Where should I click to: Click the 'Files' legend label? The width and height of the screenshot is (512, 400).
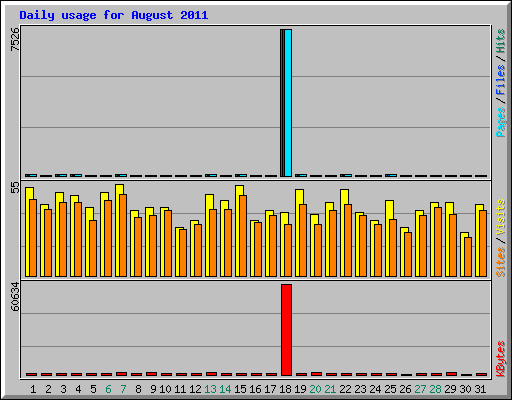[501, 79]
